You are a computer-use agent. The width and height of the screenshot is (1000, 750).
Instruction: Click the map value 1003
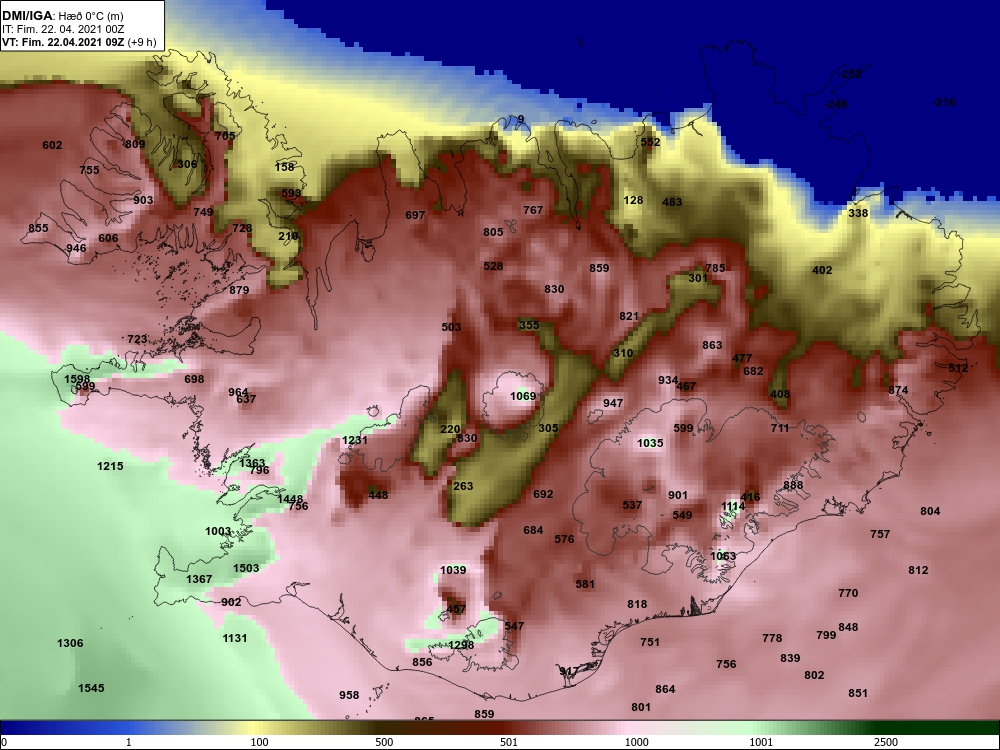coord(218,531)
